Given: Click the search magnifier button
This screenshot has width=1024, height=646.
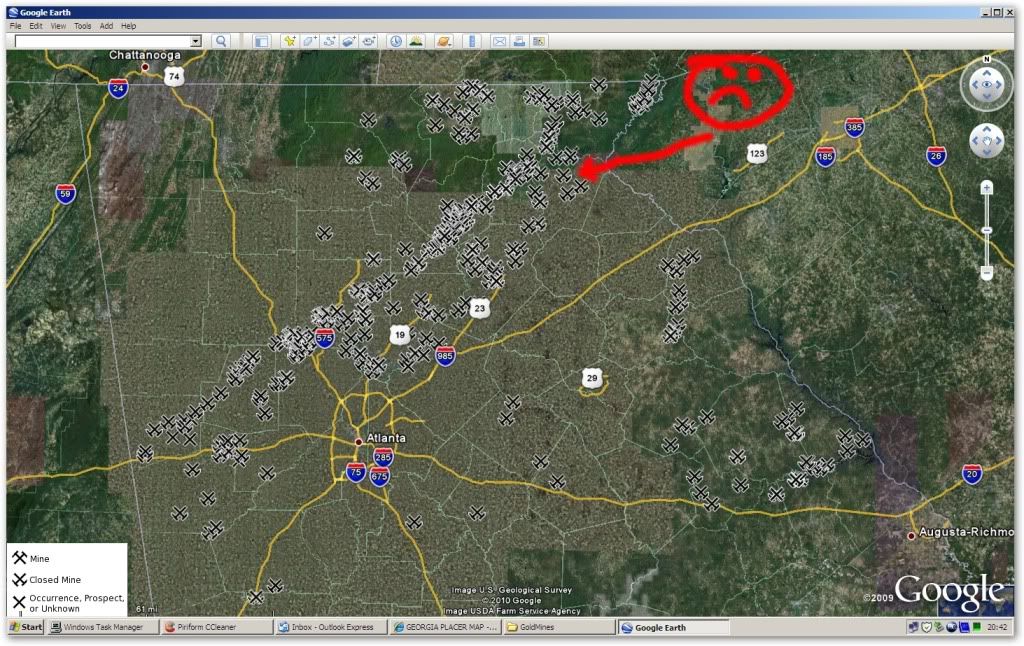Looking at the screenshot, I should [221, 41].
